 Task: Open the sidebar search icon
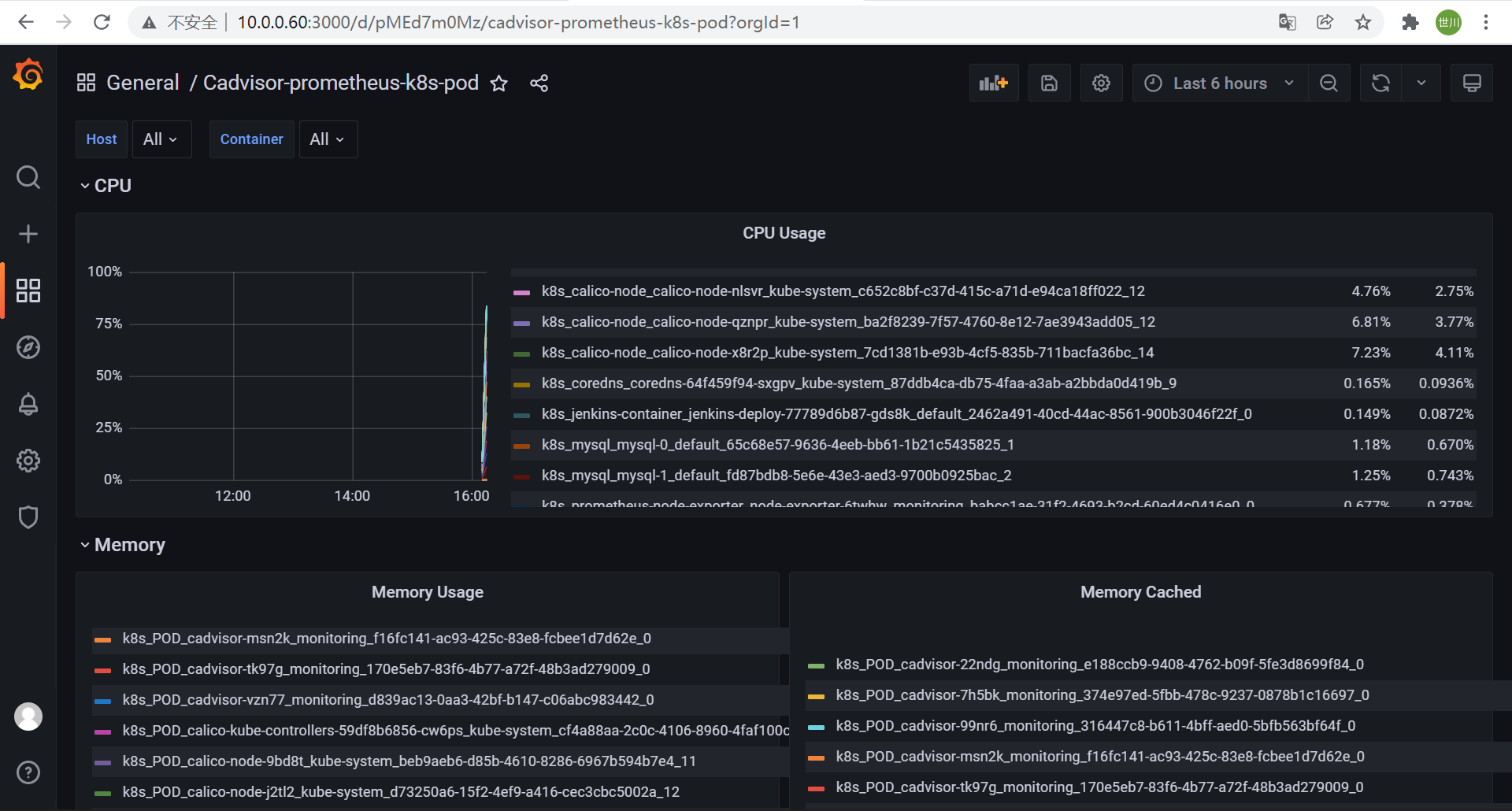click(28, 177)
